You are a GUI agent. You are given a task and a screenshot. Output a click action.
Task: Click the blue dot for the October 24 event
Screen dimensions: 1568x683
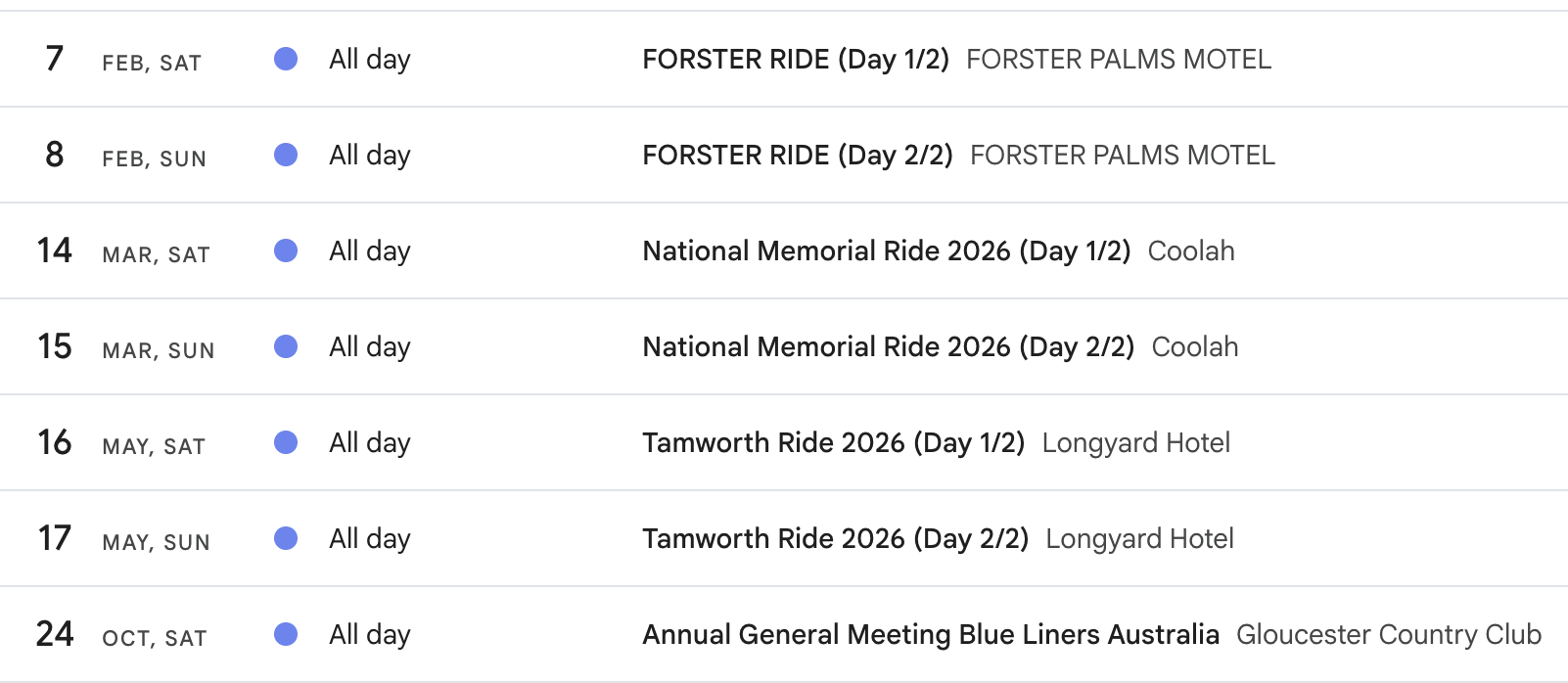pos(286,635)
